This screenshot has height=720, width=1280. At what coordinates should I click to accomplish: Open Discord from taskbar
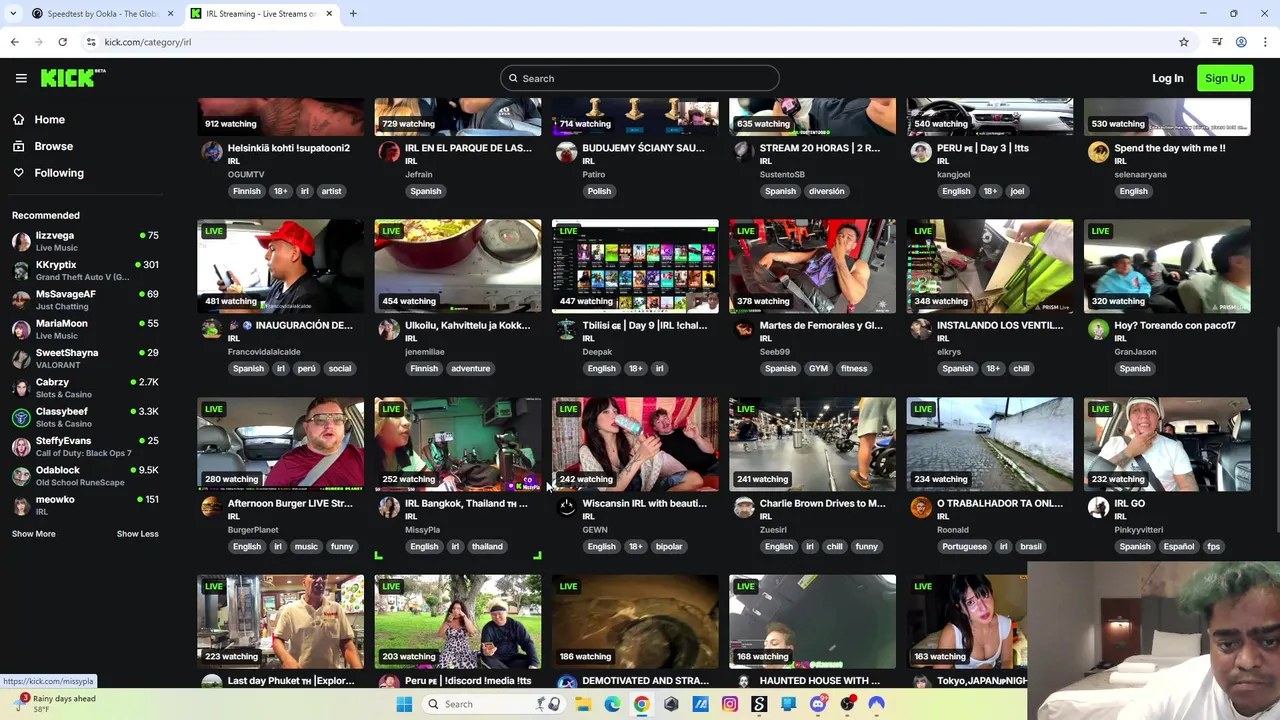pos(818,704)
